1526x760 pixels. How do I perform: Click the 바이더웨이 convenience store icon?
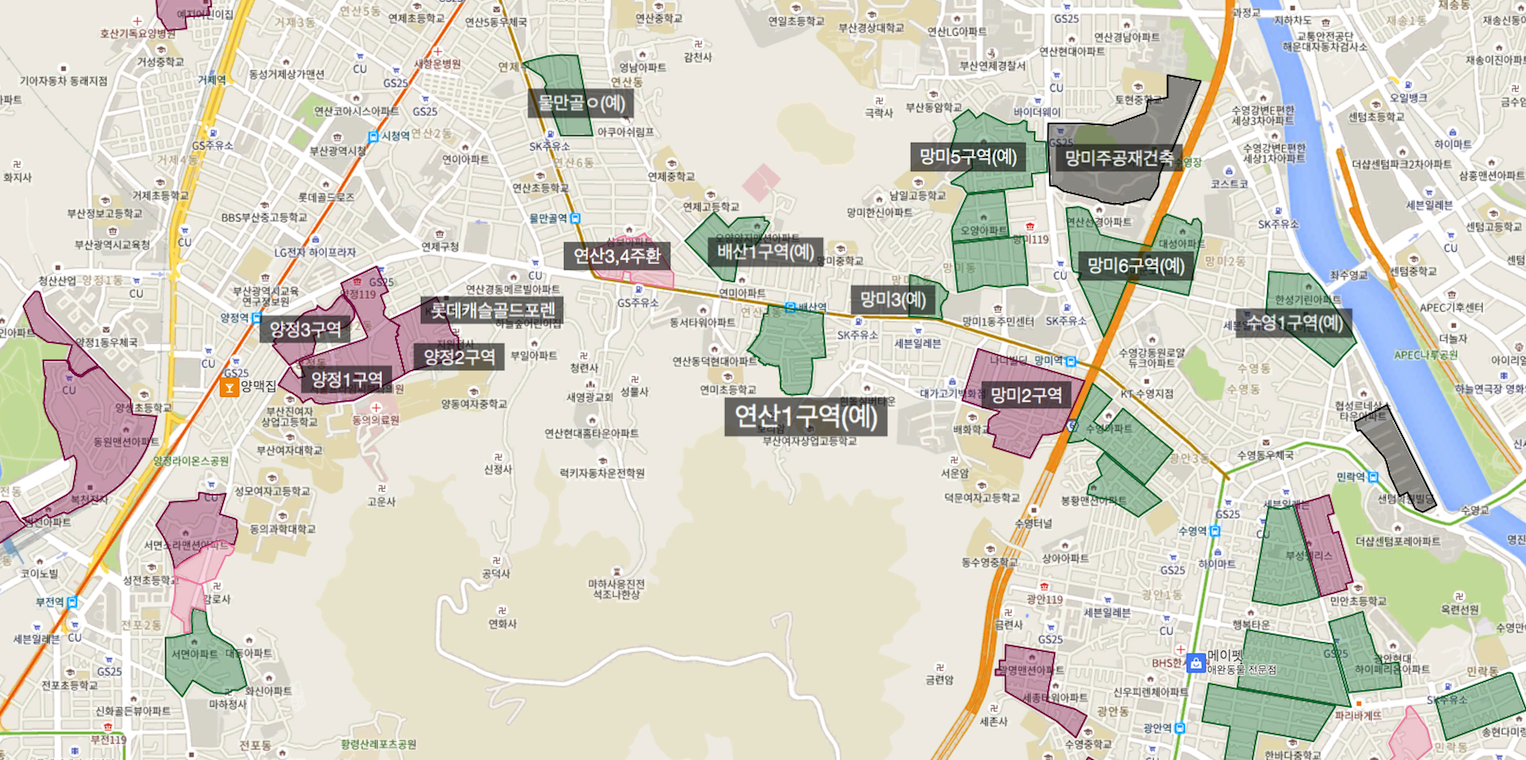[1039, 100]
